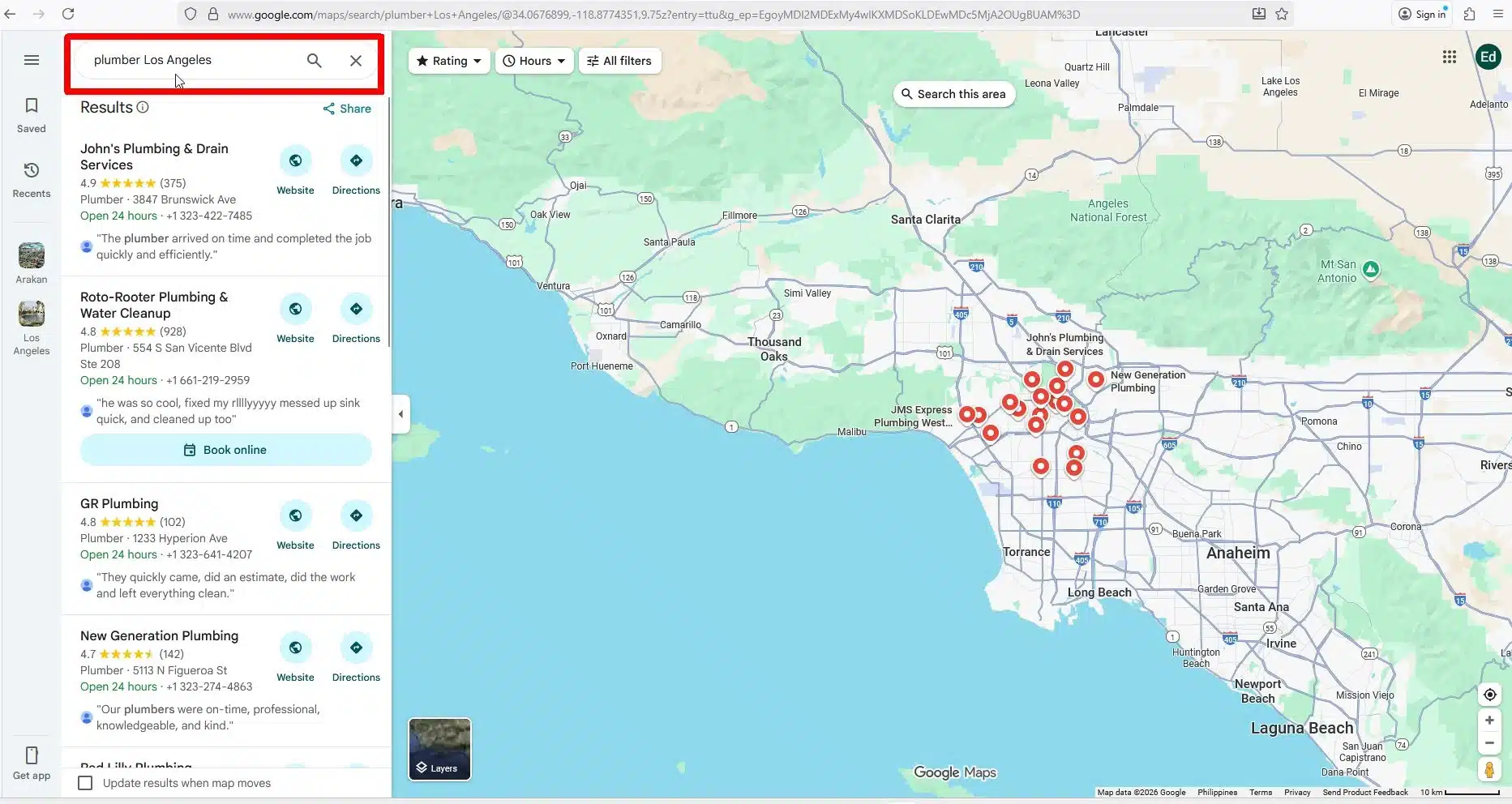Book online with Roto-Rooter Plumbing
The height and width of the screenshot is (804, 1512).
pyautogui.click(x=225, y=450)
